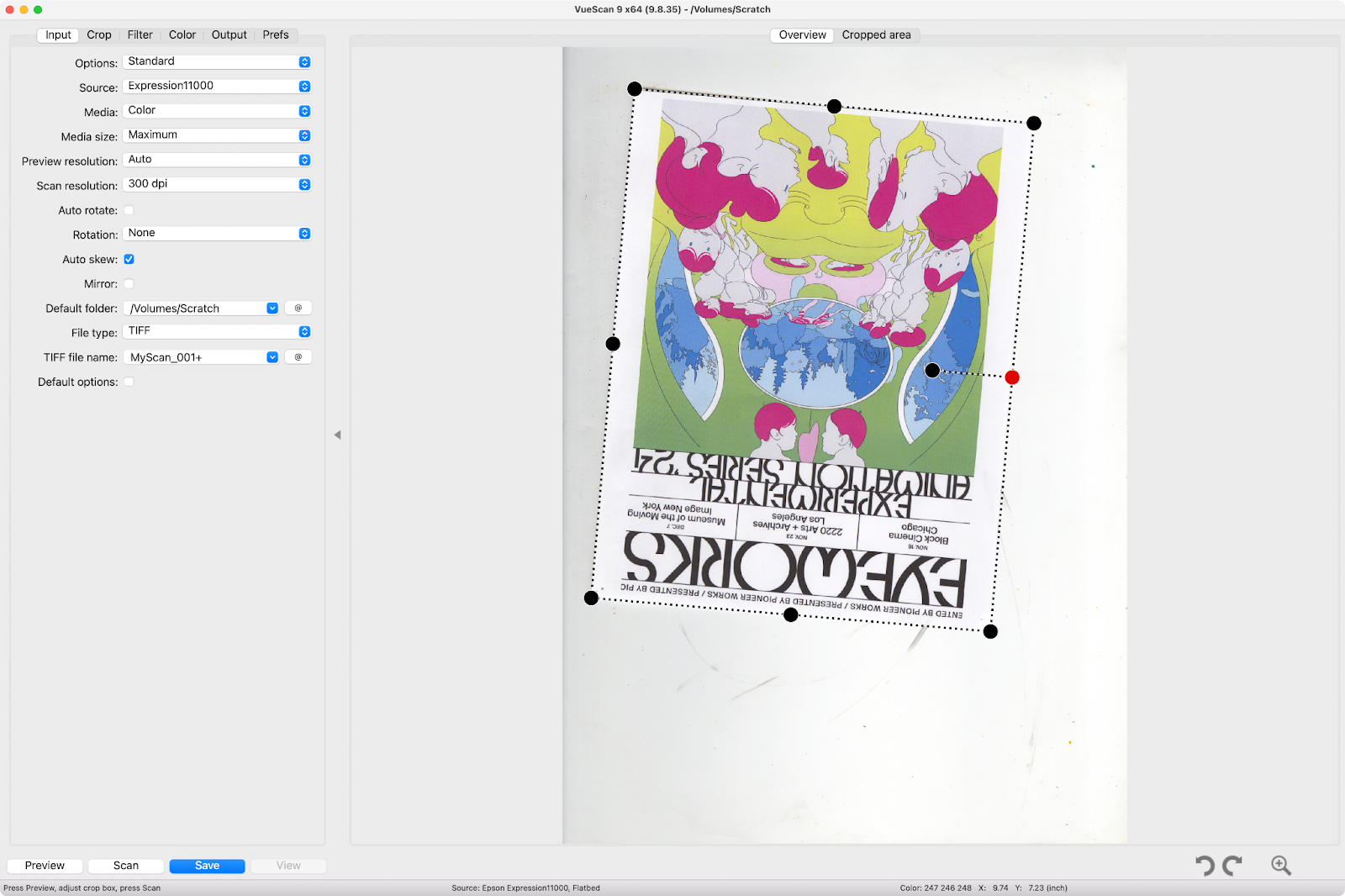Select the bottom edge midpoint crop handle
The width and height of the screenshot is (1345, 896).
click(x=790, y=614)
